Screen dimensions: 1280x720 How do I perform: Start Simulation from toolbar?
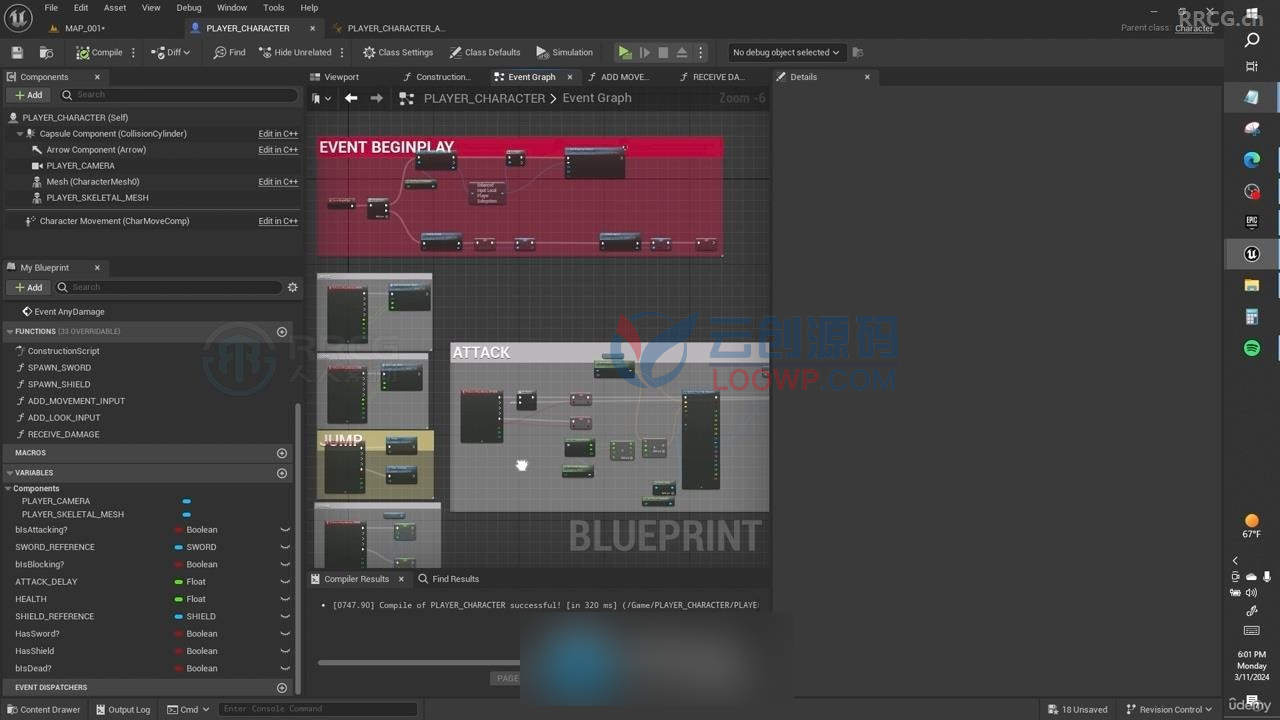565,52
